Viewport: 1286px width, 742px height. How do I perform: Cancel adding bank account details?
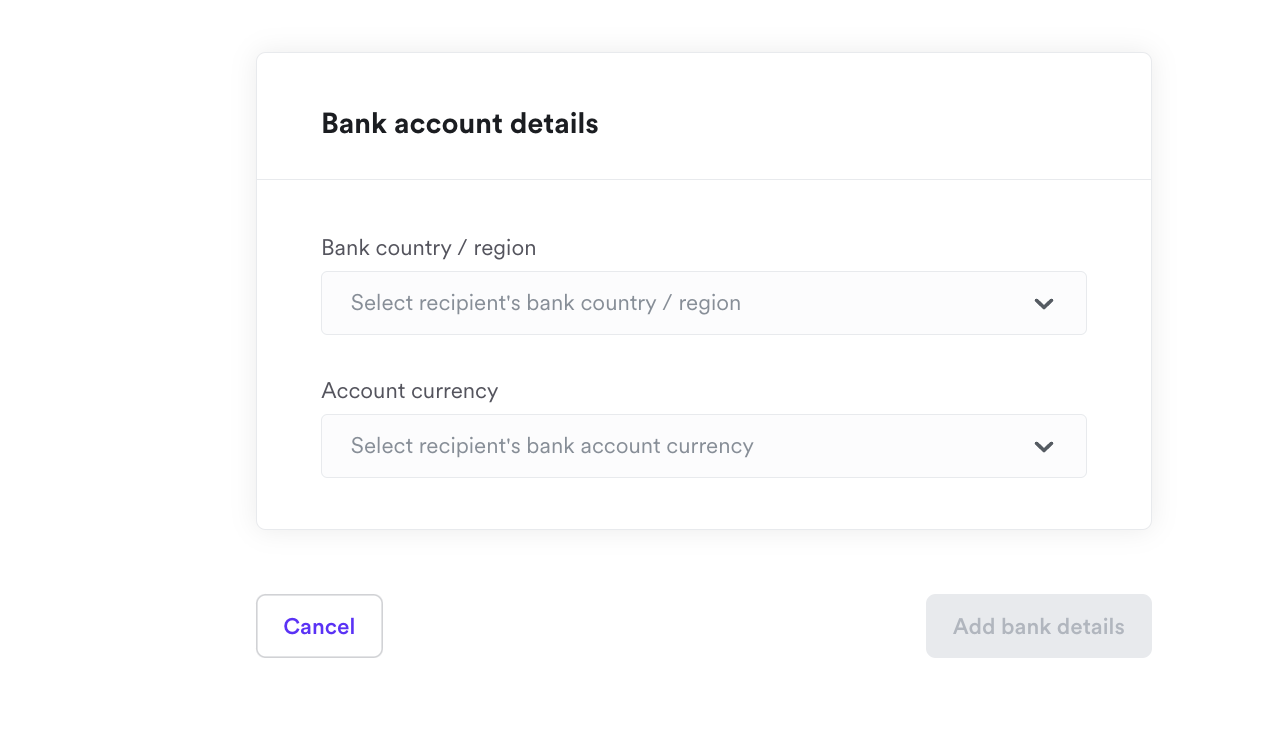pos(319,626)
